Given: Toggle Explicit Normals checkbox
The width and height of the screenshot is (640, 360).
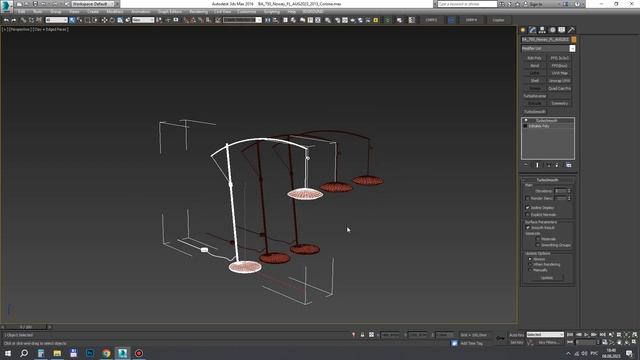Looking at the screenshot, I should click(x=527, y=215).
